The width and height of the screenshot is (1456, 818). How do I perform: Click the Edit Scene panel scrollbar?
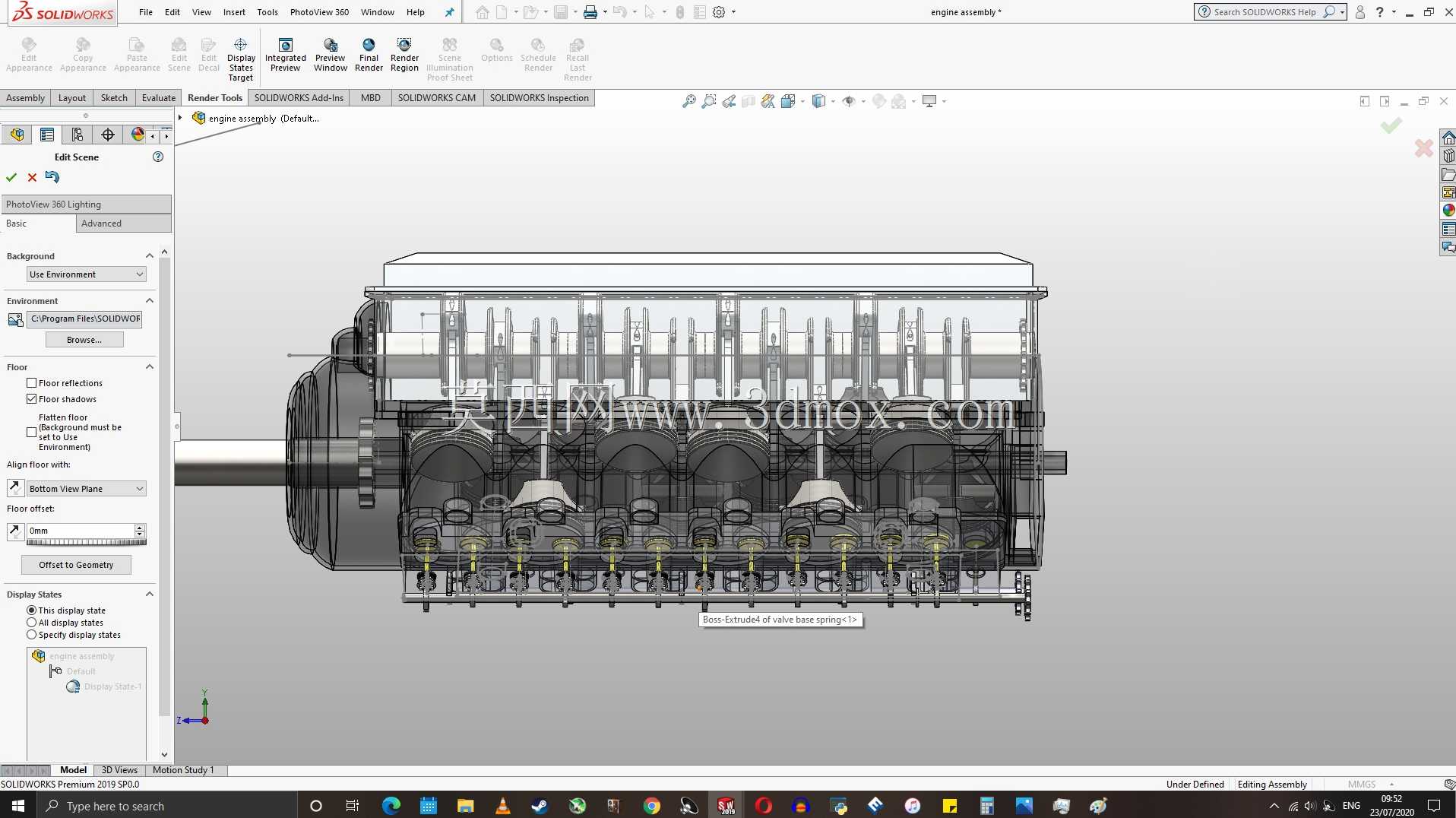[164, 487]
